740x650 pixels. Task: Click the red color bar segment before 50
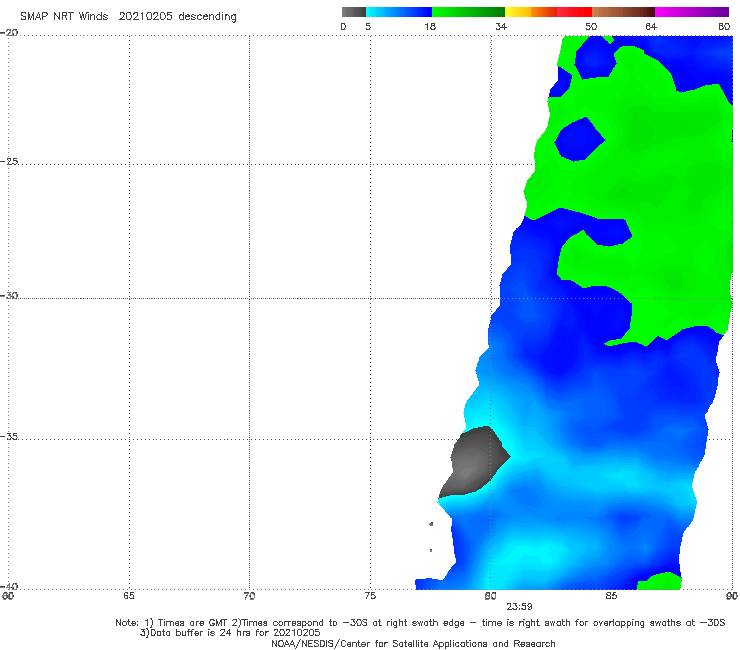574,12
